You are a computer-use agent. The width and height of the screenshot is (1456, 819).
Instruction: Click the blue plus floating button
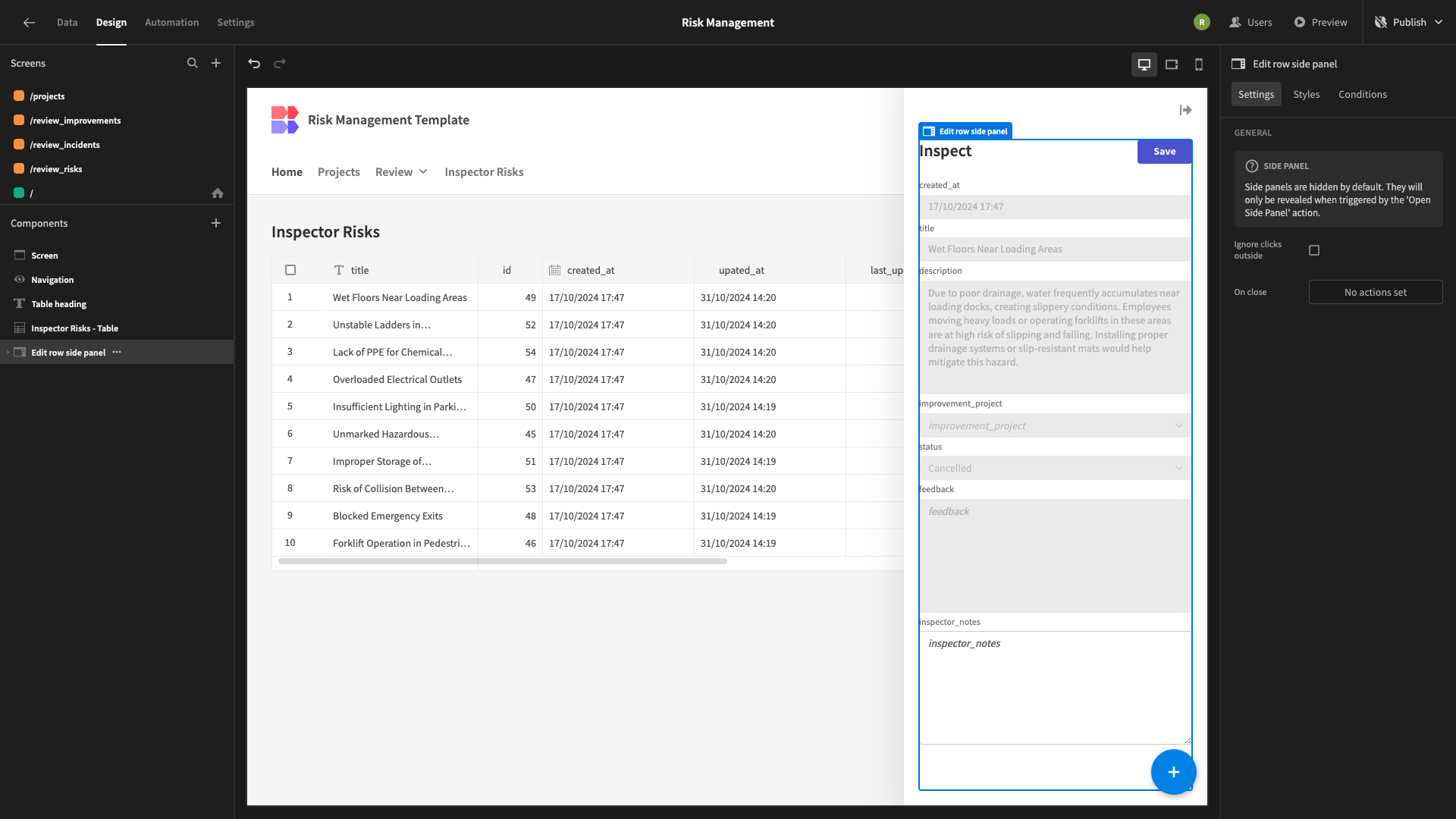tap(1174, 772)
